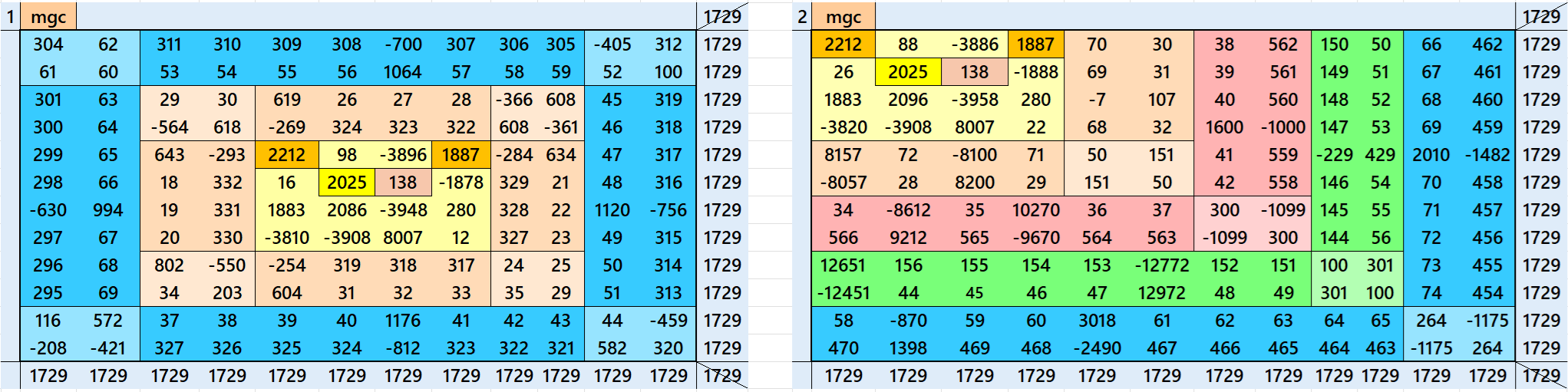Click the cell with value 1064
The image size is (1568, 392).
point(403,72)
